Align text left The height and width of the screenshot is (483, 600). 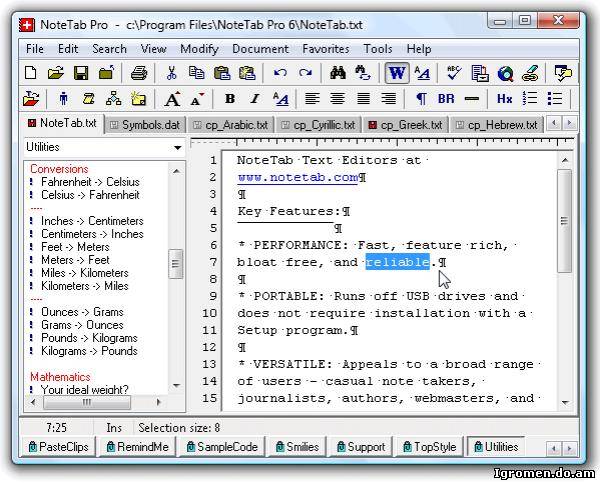click(312, 99)
